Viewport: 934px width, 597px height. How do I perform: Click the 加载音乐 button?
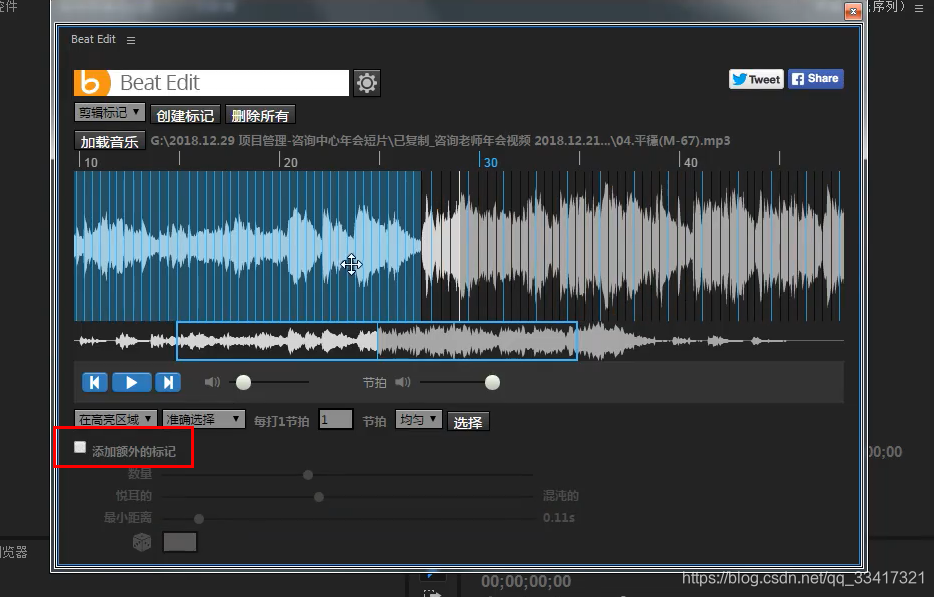tap(110, 142)
